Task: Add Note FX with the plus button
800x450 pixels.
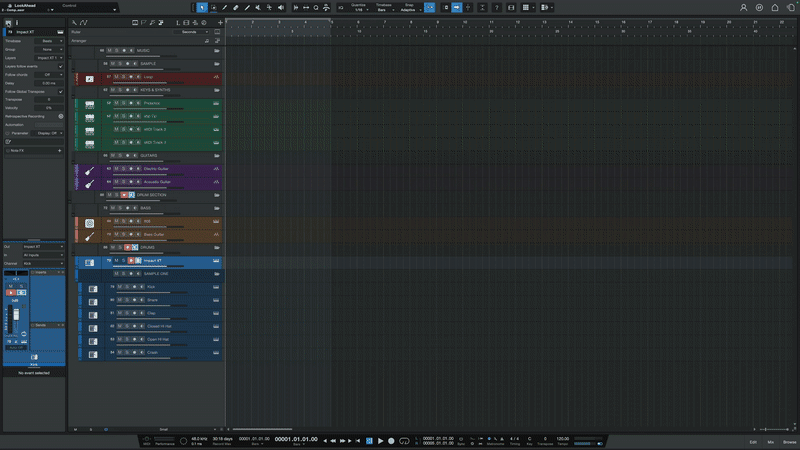Action: (x=60, y=151)
